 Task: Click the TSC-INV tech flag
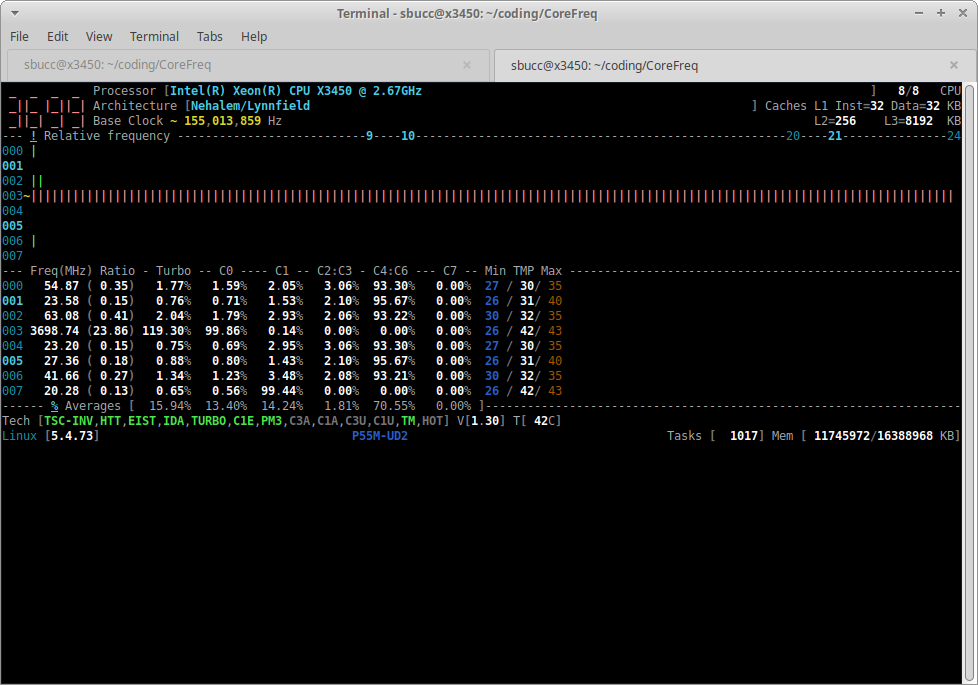coord(68,420)
